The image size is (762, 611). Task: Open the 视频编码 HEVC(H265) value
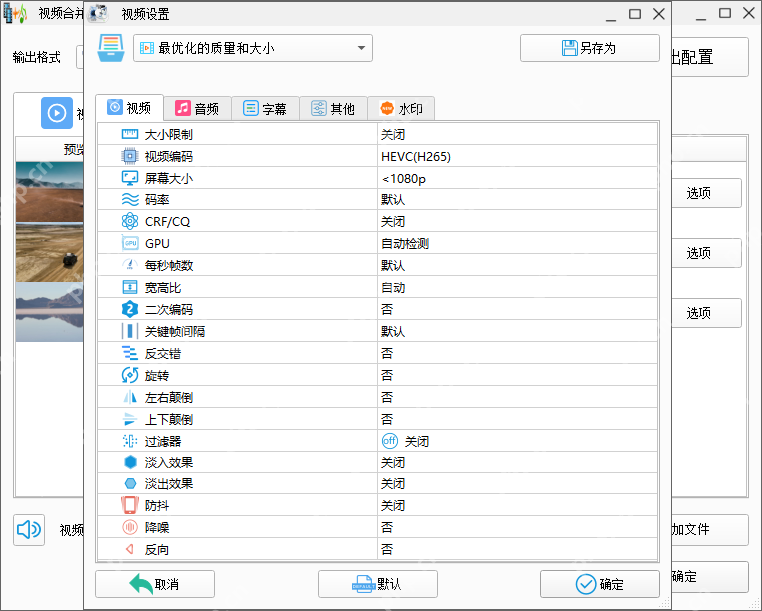(x=518, y=156)
